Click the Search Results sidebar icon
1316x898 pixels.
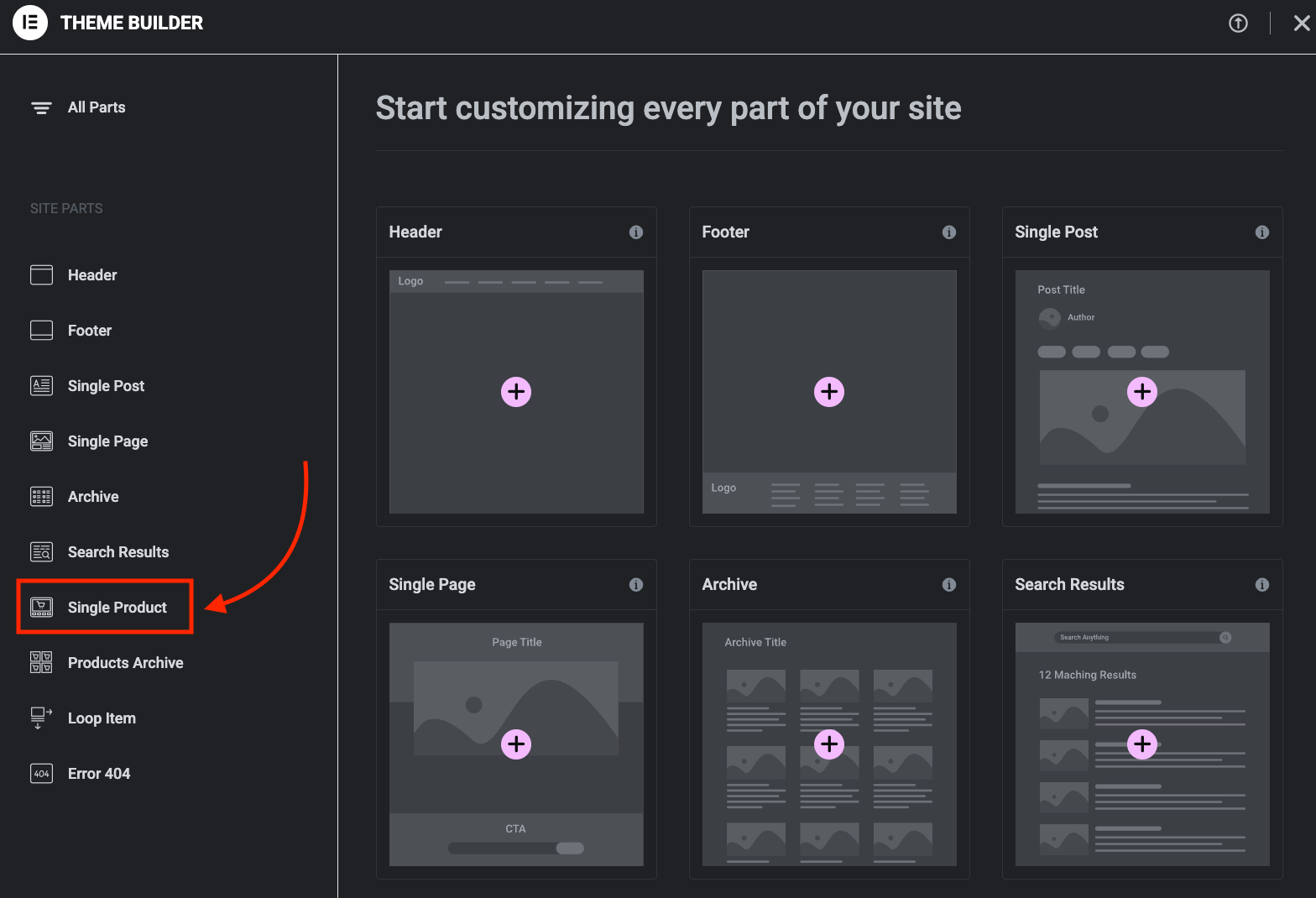coord(41,552)
